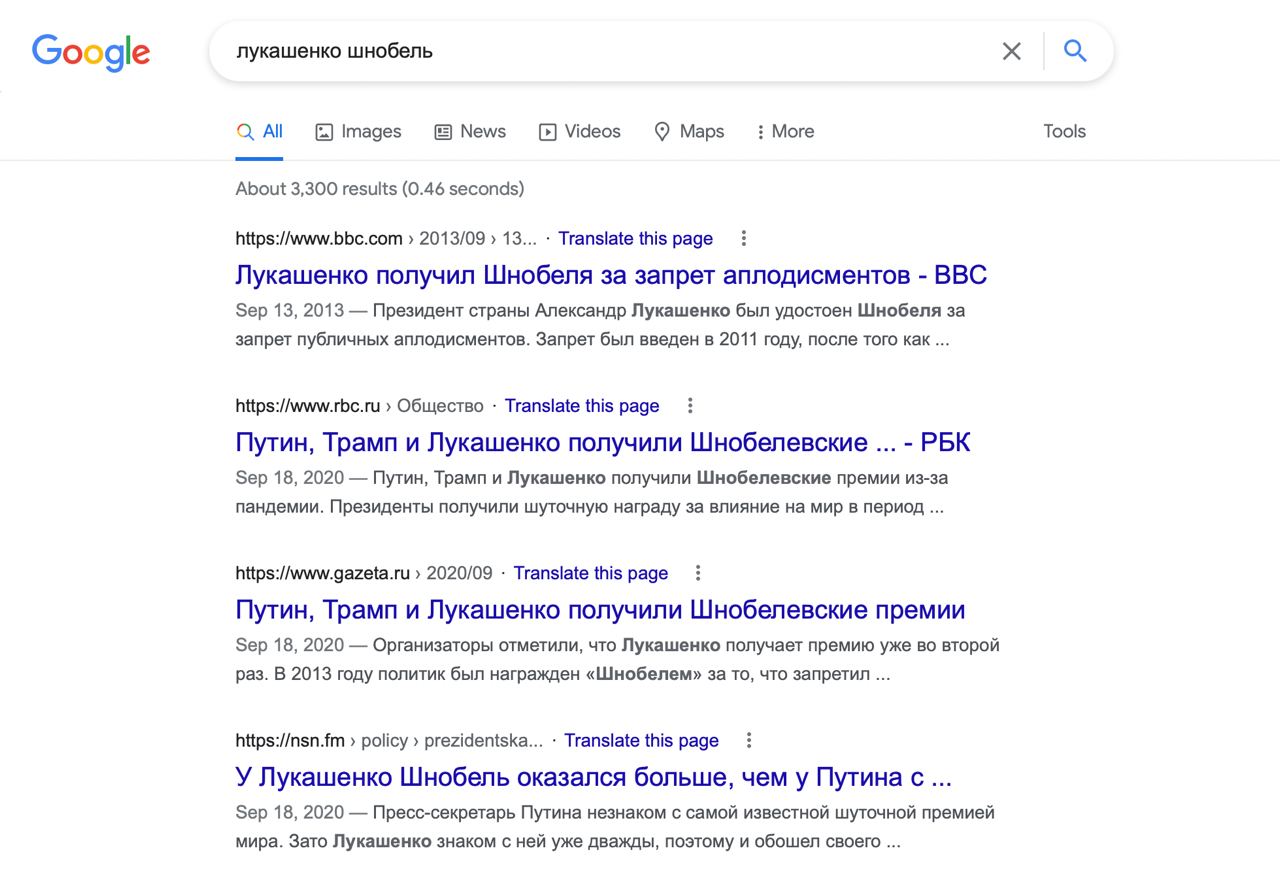Click the All tab magnifier icon

coord(245,132)
